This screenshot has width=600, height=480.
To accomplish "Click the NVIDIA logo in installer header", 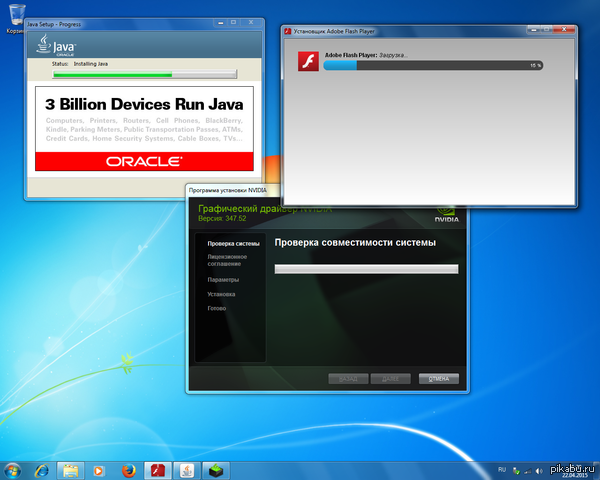I will (446, 214).
